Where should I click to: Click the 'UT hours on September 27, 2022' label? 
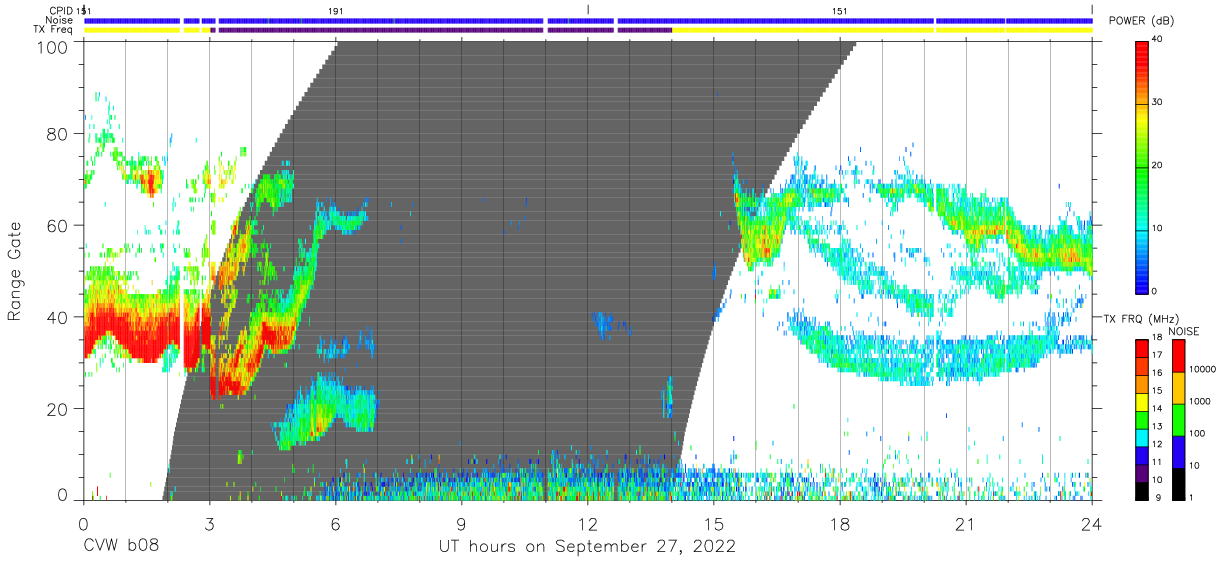[x=587, y=547]
